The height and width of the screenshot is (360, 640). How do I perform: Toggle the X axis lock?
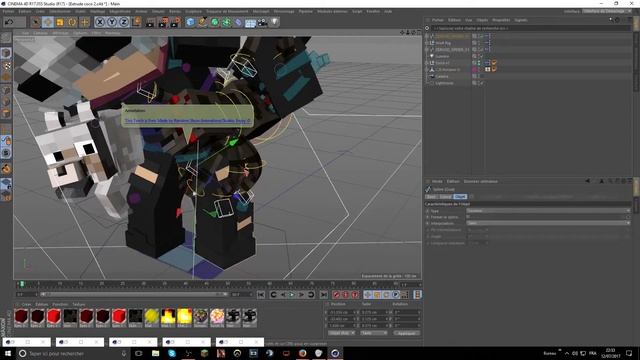click(100, 22)
